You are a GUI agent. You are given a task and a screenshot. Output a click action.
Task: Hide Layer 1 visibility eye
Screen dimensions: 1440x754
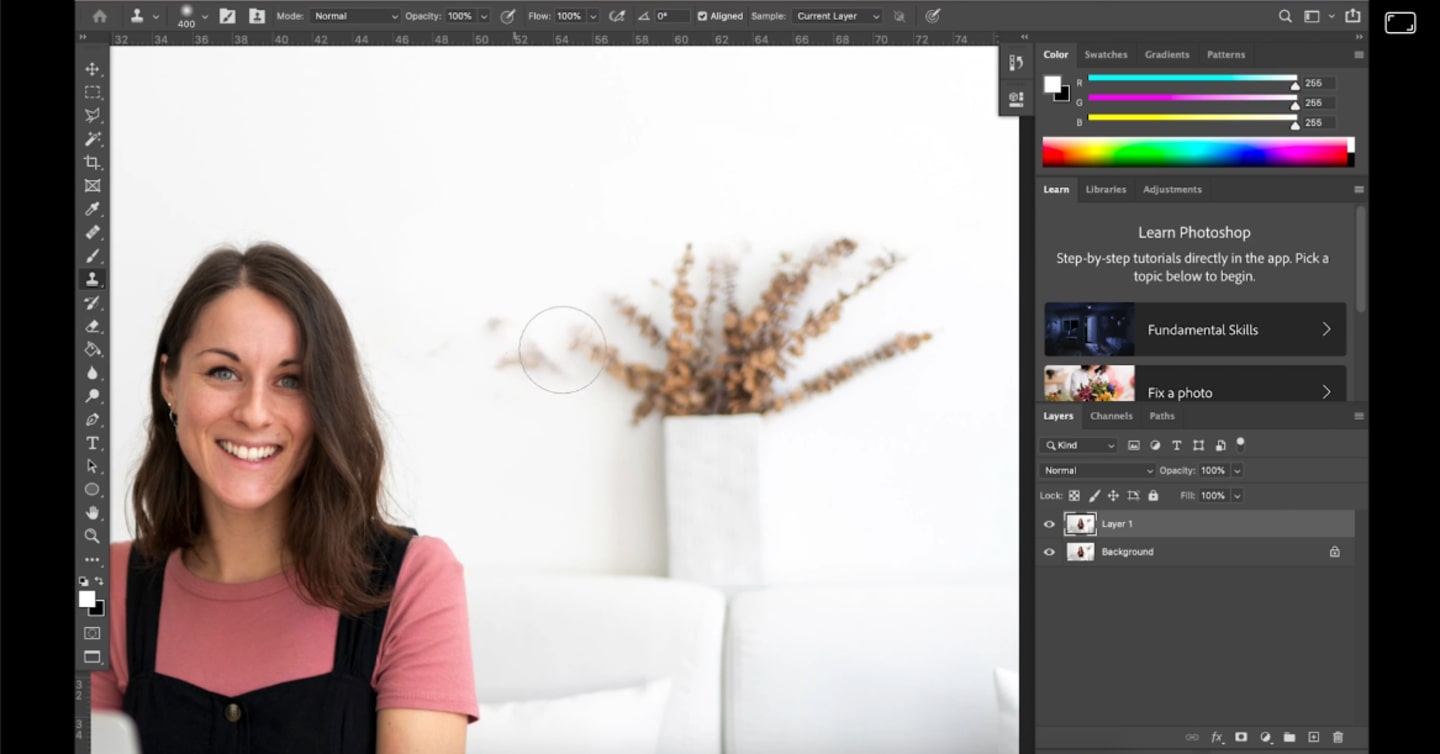pyautogui.click(x=1049, y=524)
